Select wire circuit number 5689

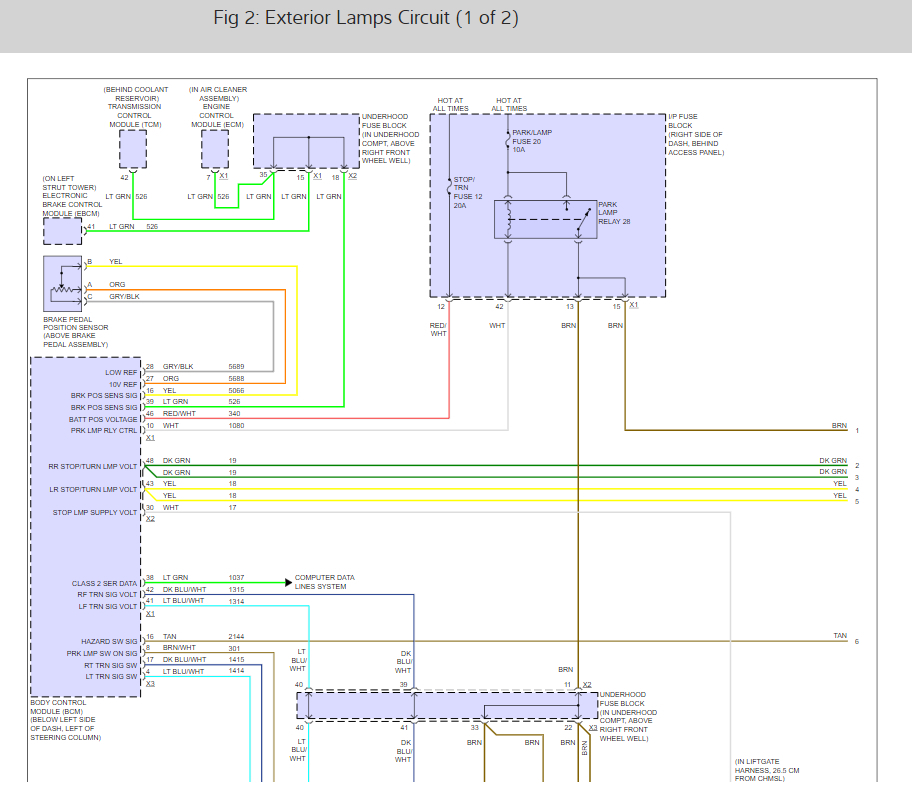pyautogui.click(x=236, y=366)
